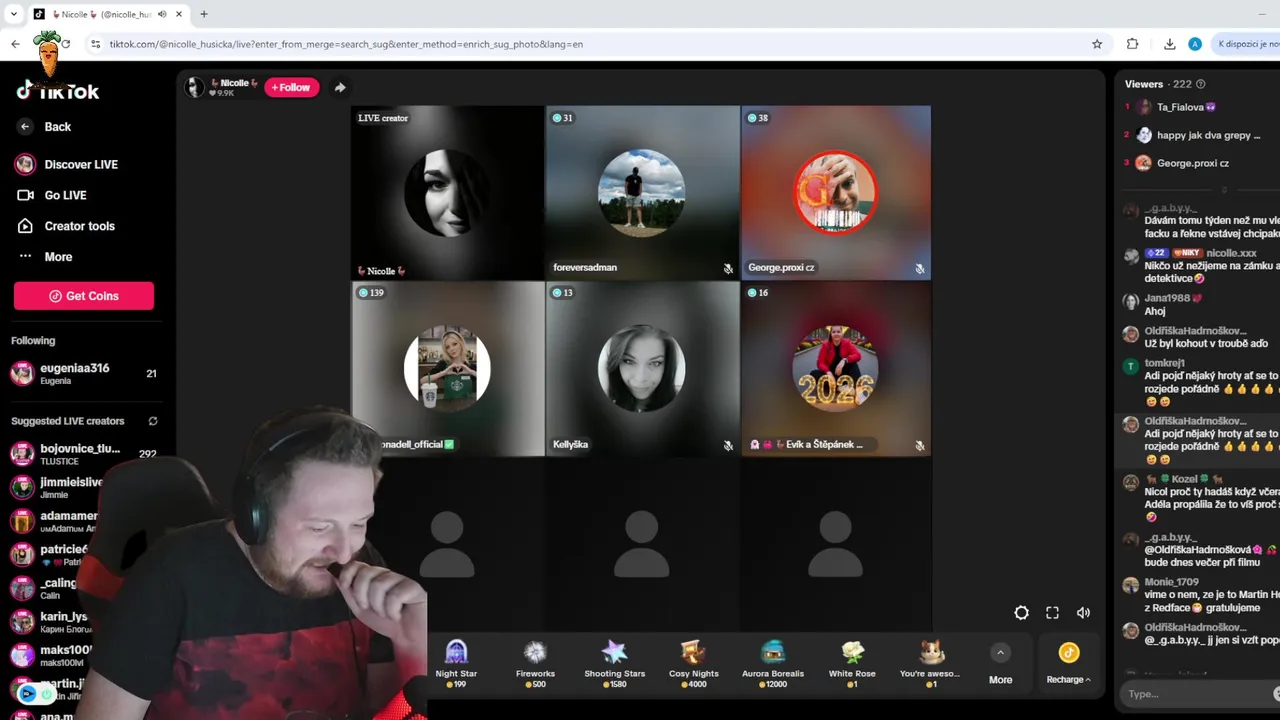Screen dimensions: 1280x720
Task: Send Night Star gift
Action: [x=456, y=664]
